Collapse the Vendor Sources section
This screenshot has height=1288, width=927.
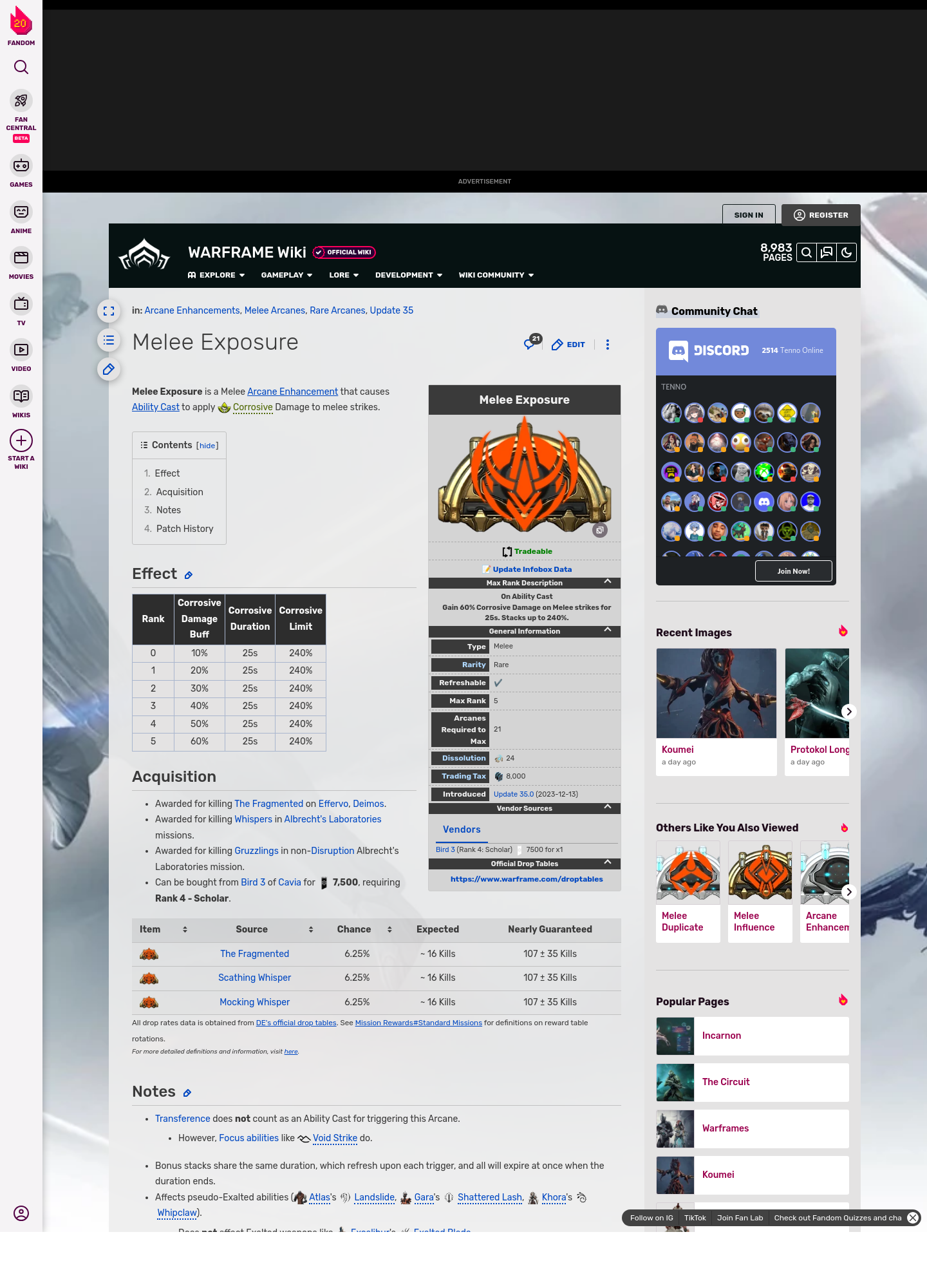608,807
